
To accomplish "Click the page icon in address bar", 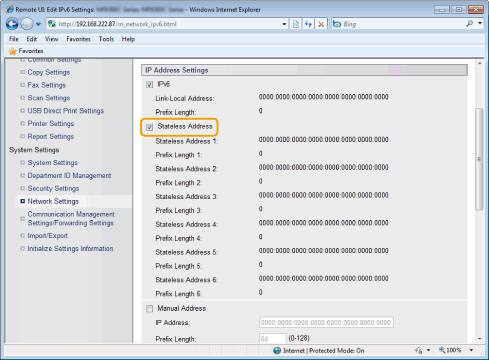I will click(x=52, y=24).
